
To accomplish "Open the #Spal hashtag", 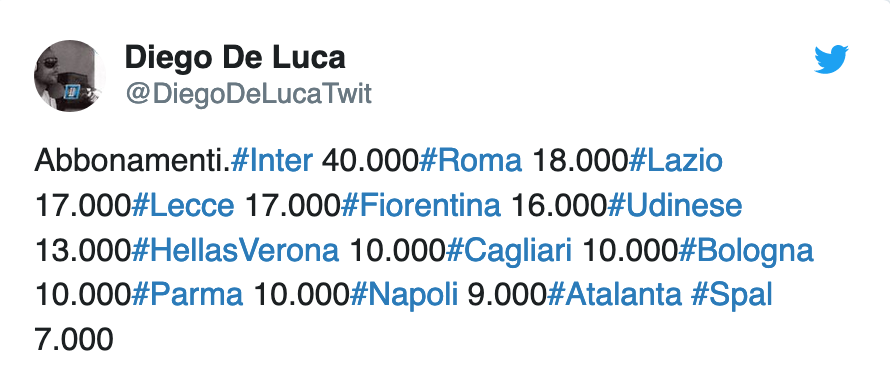I will (x=732, y=295).
